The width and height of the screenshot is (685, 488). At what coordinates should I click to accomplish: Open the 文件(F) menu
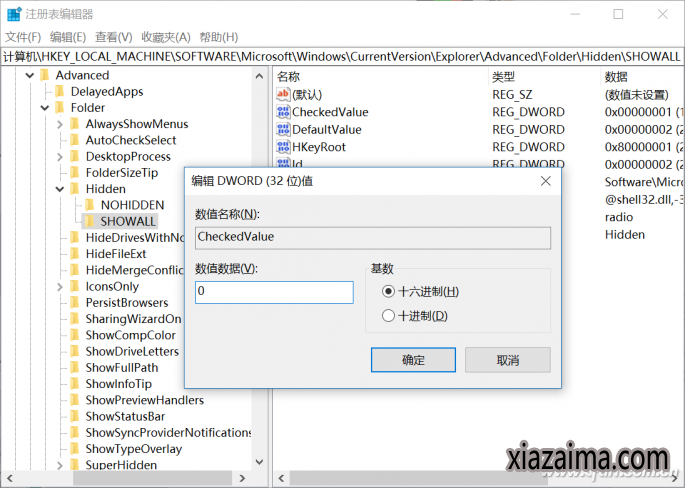(23, 37)
